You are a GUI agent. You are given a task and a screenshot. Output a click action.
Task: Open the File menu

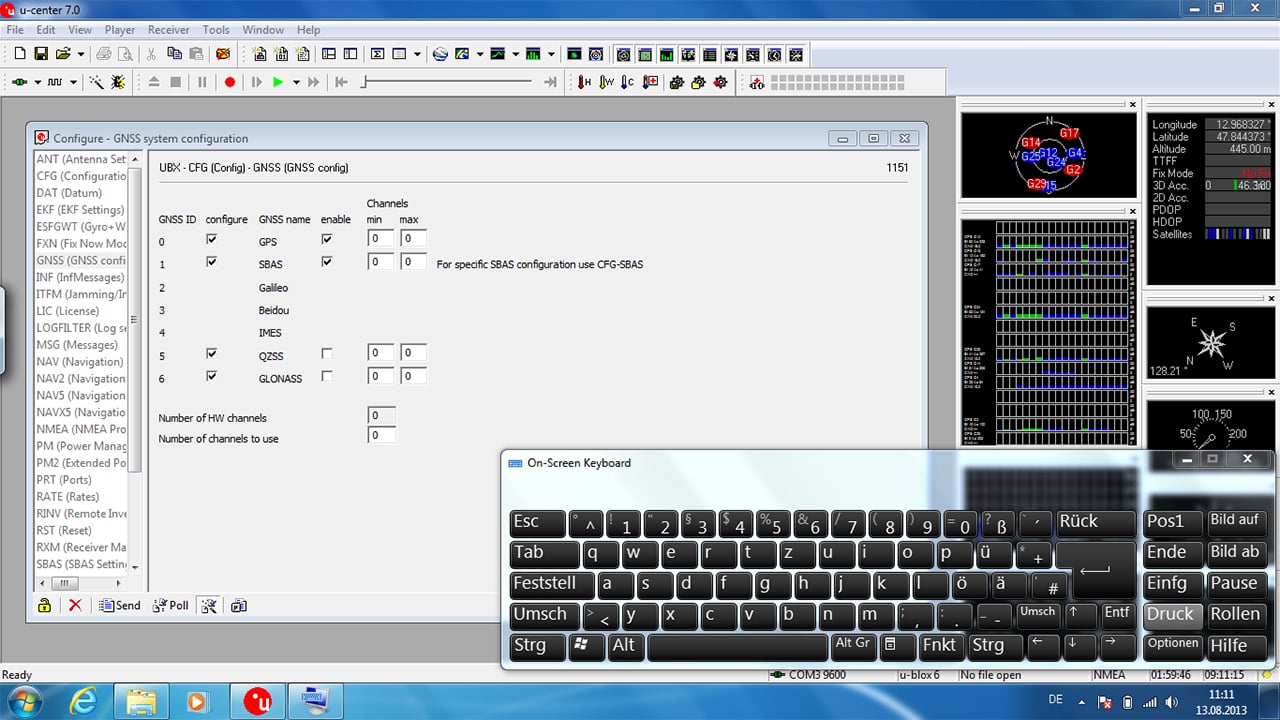point(15,30)
